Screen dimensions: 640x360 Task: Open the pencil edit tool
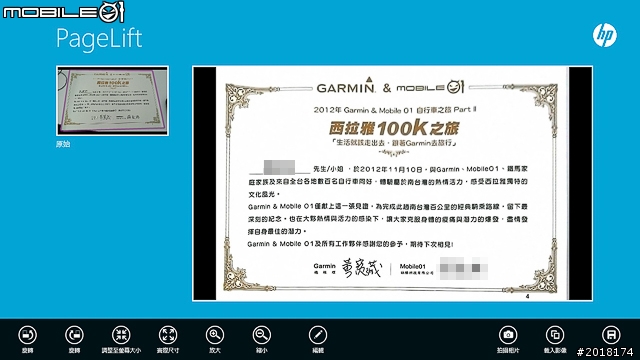click(x=318, y=335)
